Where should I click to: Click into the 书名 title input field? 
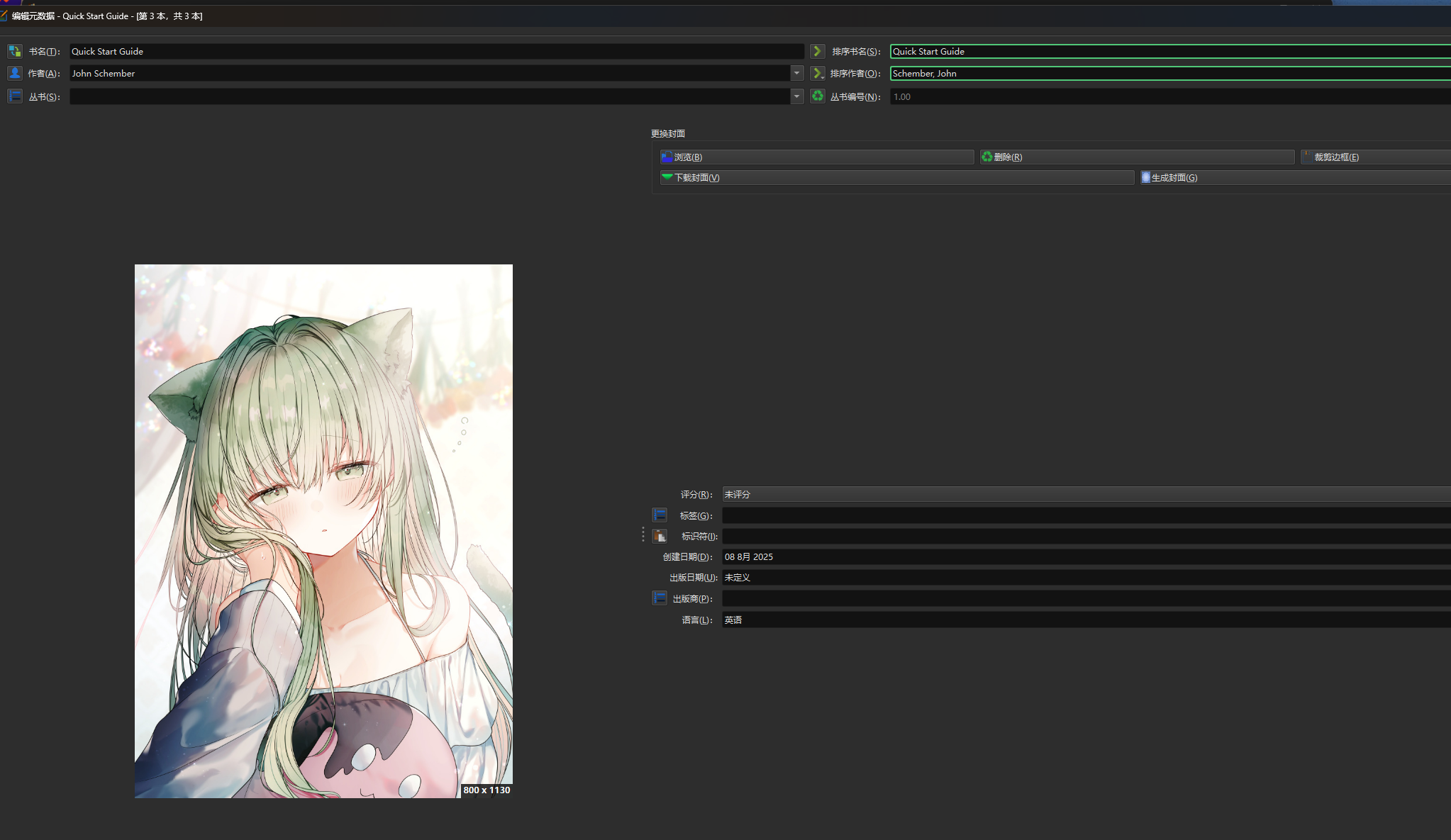coord(436,51)
